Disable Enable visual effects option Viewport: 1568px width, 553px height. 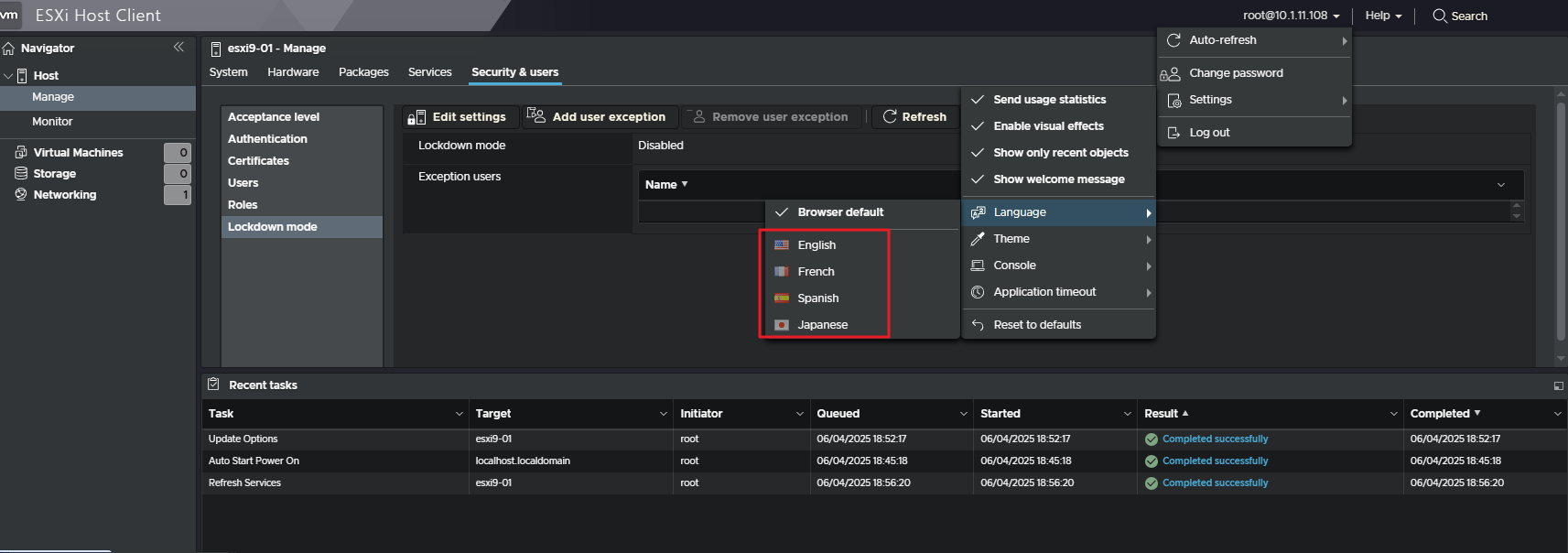point(1048,126)
